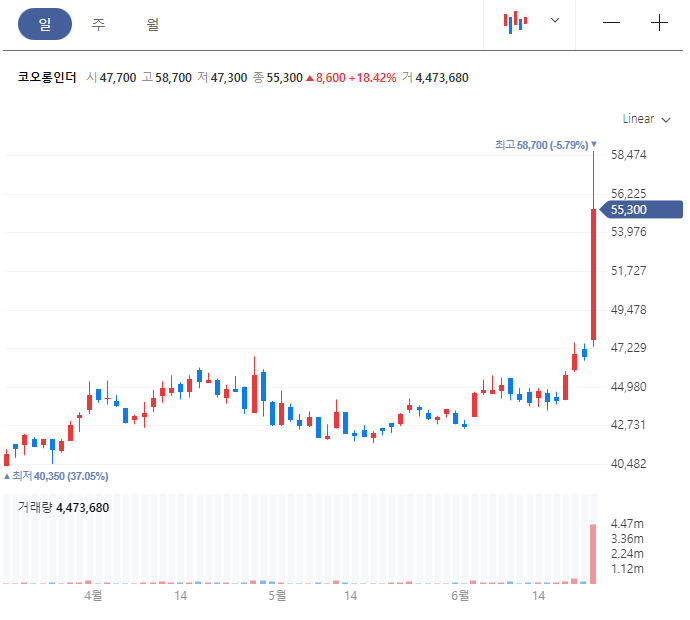Switch to the 월 (monthly) chart tab
690x620 pixels.
tap(152, 24)
